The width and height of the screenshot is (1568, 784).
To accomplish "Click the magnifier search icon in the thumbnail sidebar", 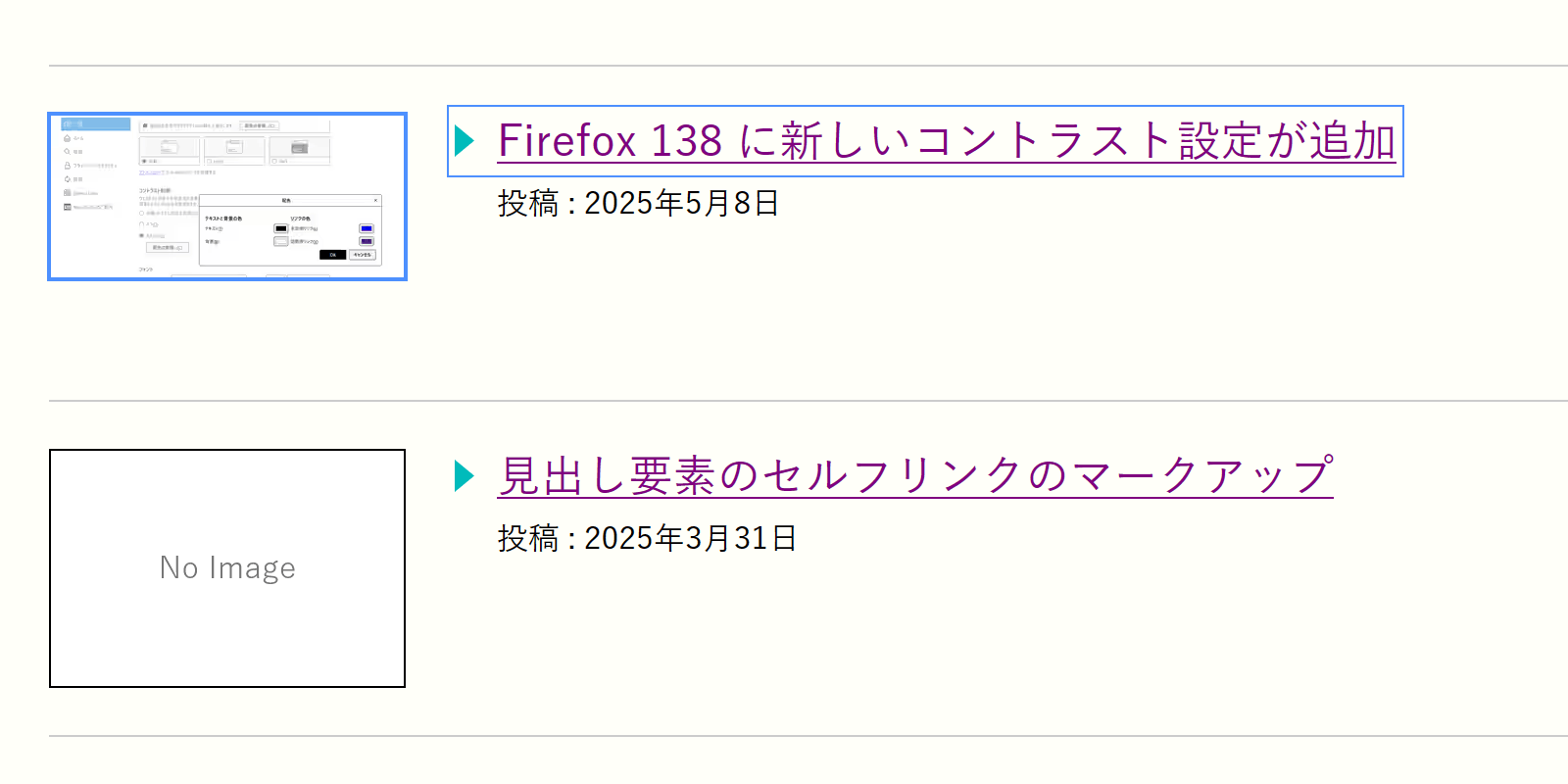I will click(67, 152).
